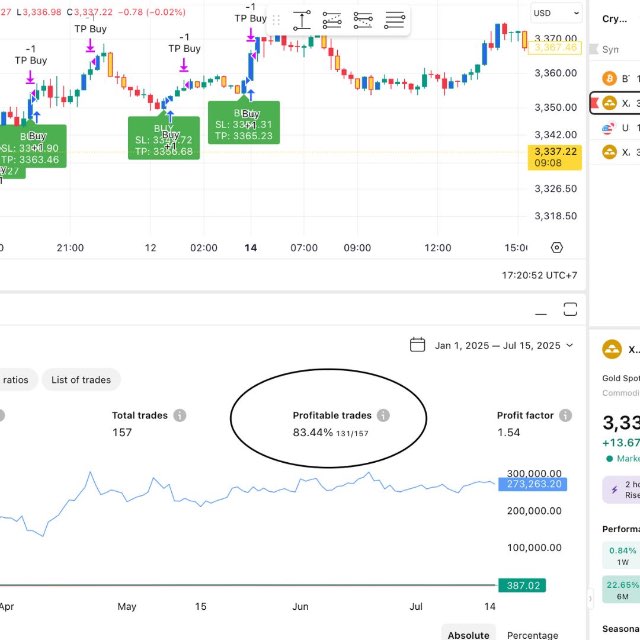Click the green Buy label showing TP: 3363.46
The width and height of the screenshot is (640, 640).
pos(32,146)
